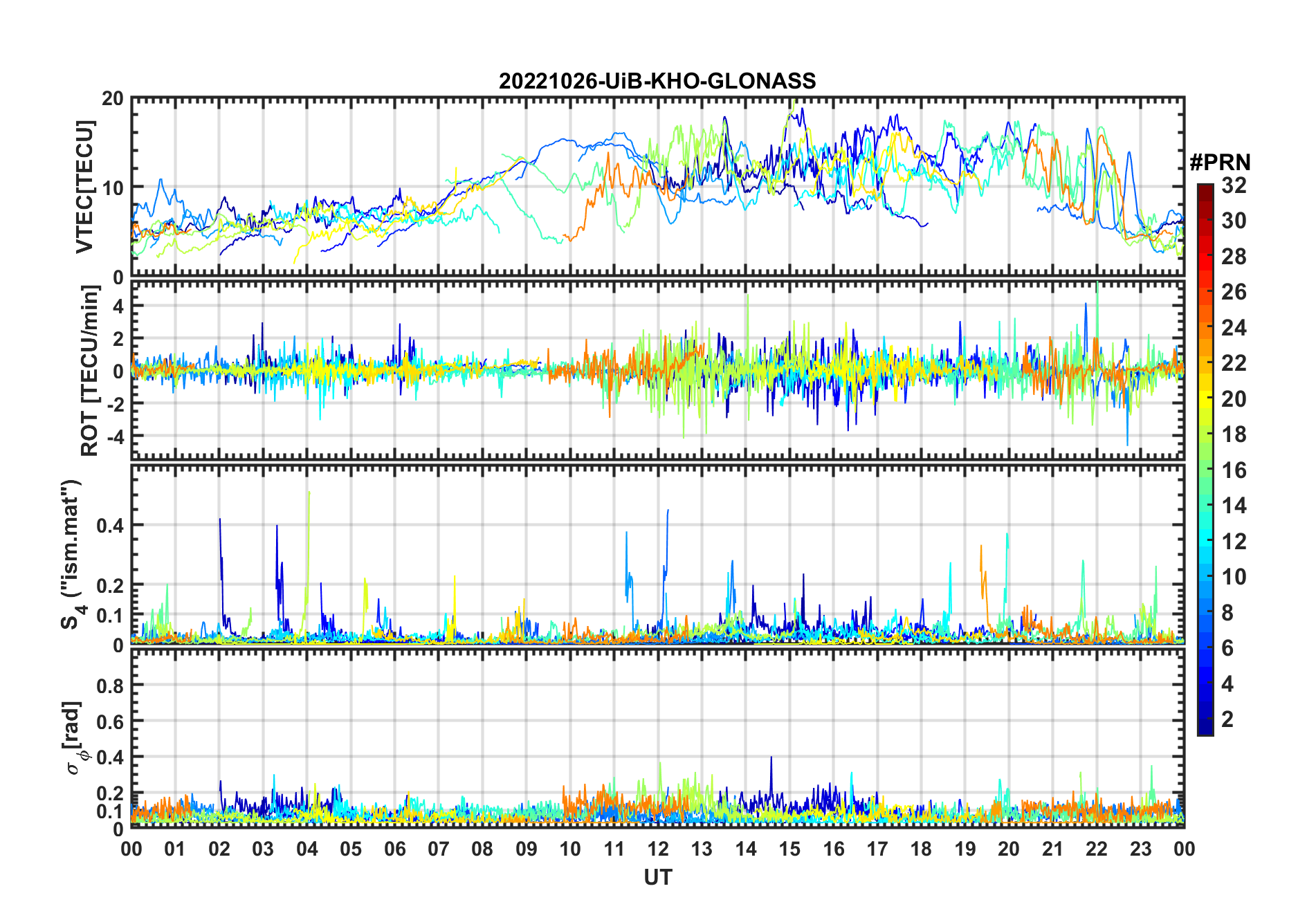1316x920 pixels.
Task: Click the colorbar tick label 26
Action: [x=1234, y=292]
